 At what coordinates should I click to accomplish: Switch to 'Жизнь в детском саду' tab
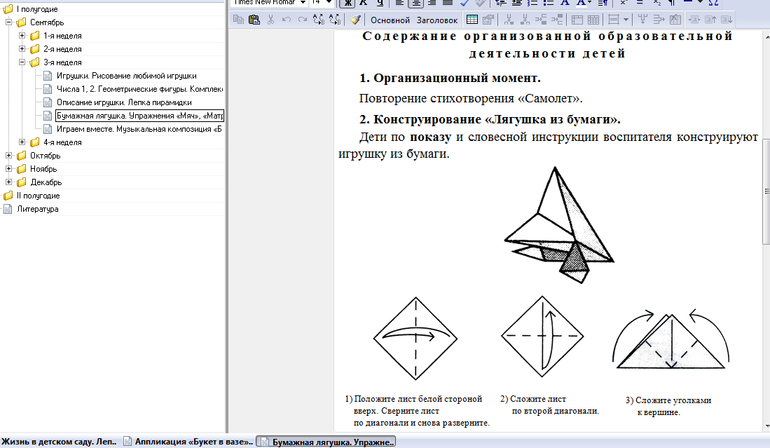point(60,441)
